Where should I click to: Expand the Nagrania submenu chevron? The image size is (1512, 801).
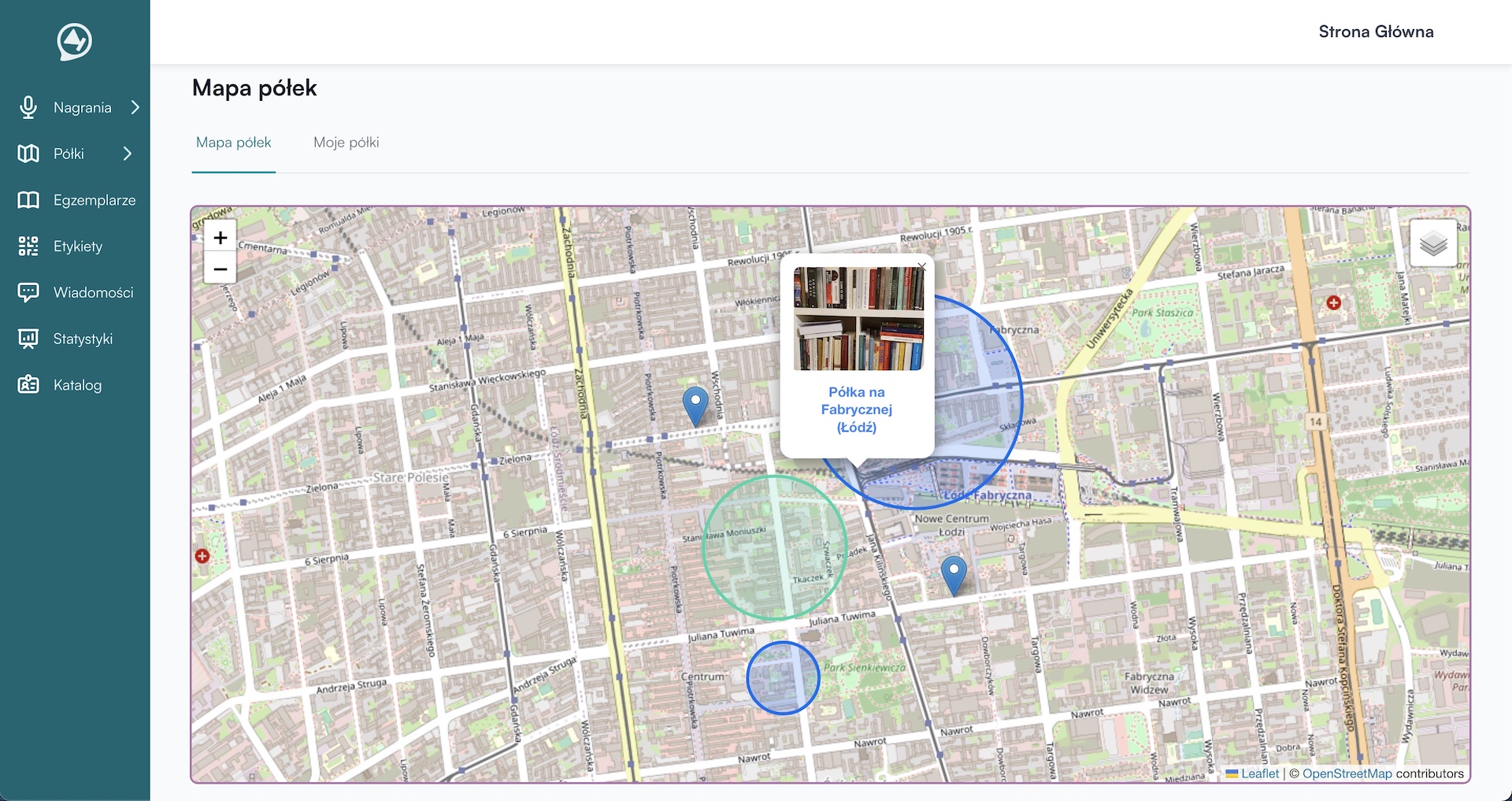(x=135, y=107)
